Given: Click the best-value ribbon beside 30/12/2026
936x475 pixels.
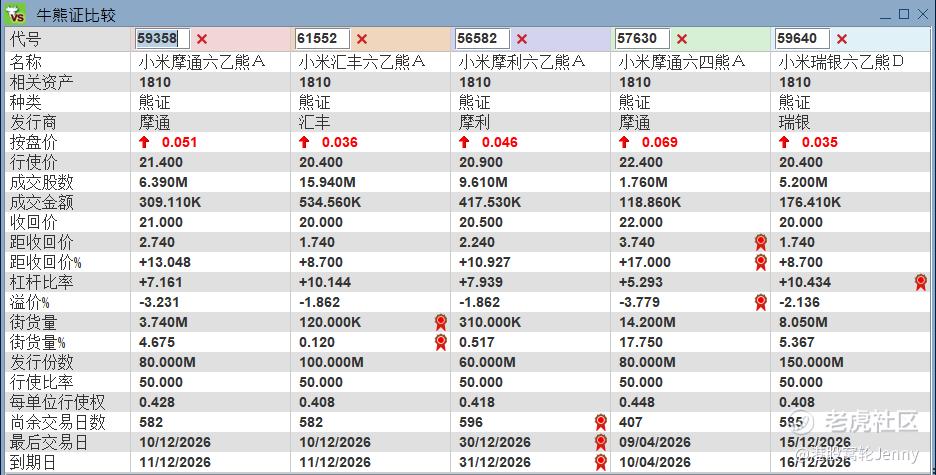Looking at the screenshot, I should 601,442.
